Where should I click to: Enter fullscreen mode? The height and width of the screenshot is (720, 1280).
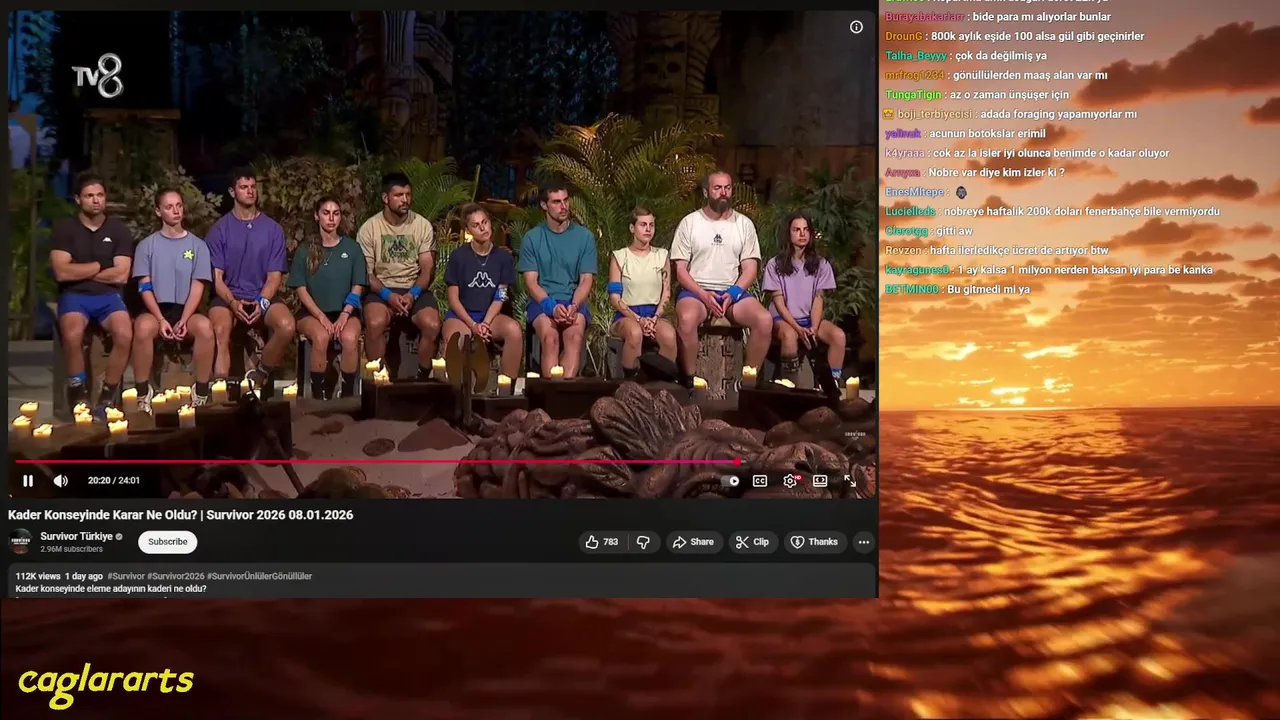coord(850,481)
